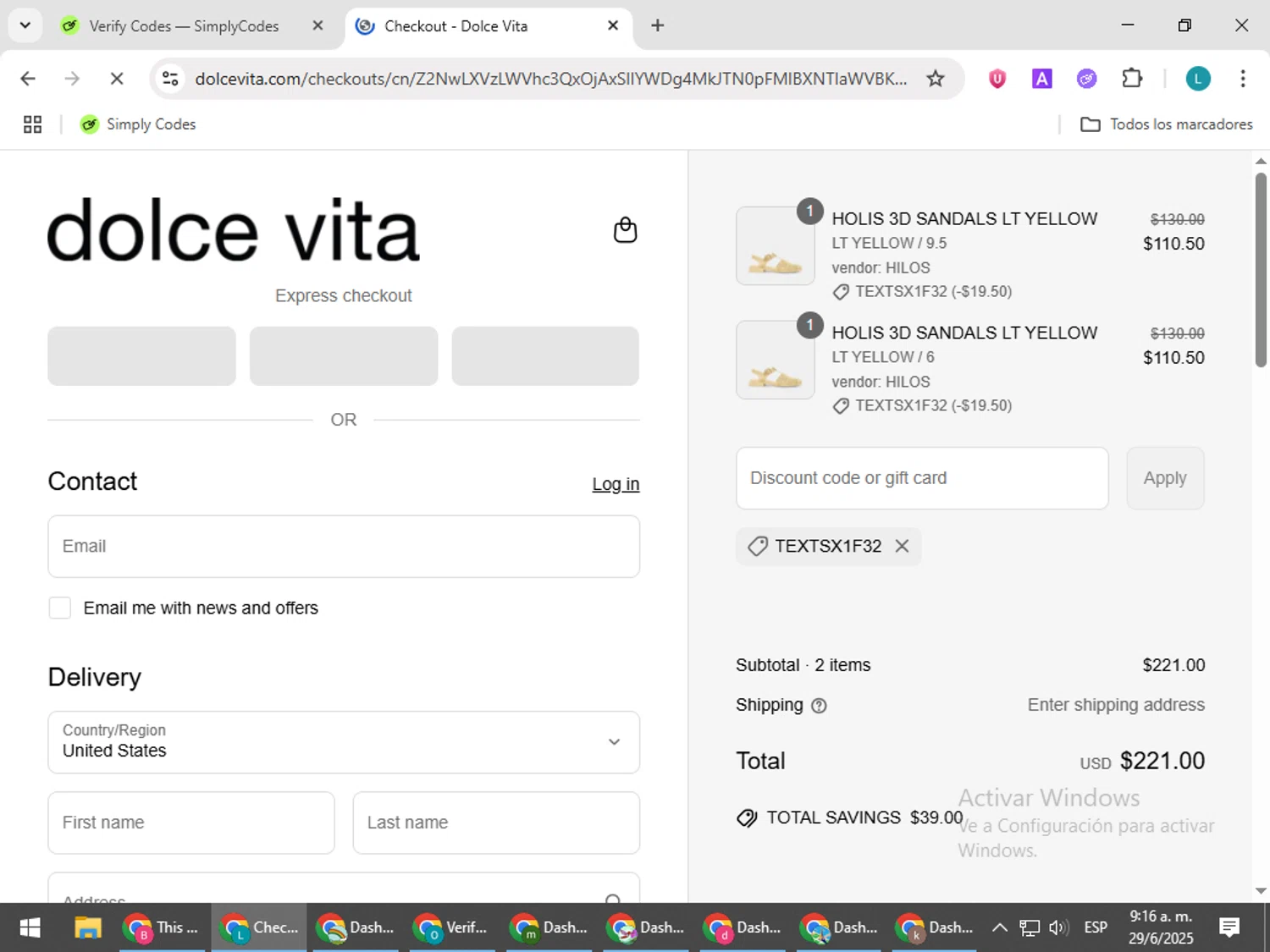Image resolution: width=1270 pixels, height=952 pixels.
Task: Click the first express checkout button
Action: (x=141, y=356)
